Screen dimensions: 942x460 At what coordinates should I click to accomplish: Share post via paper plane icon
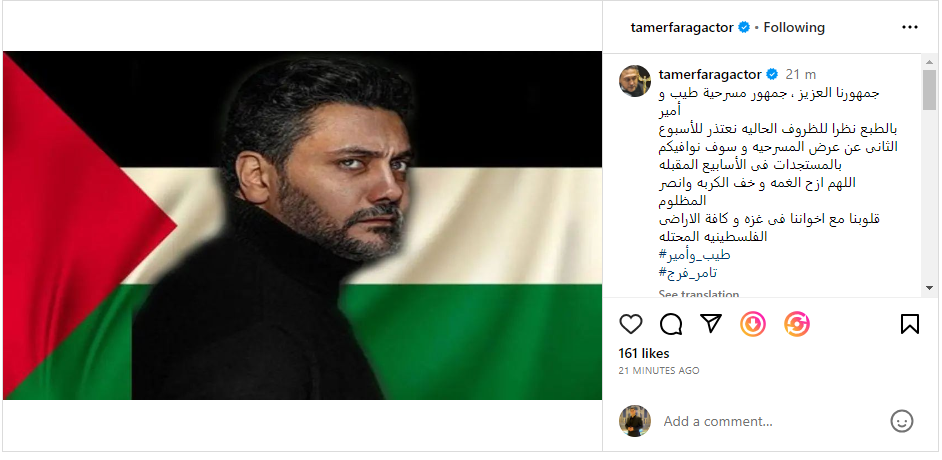pyautogui.click(x=711, y=324)
